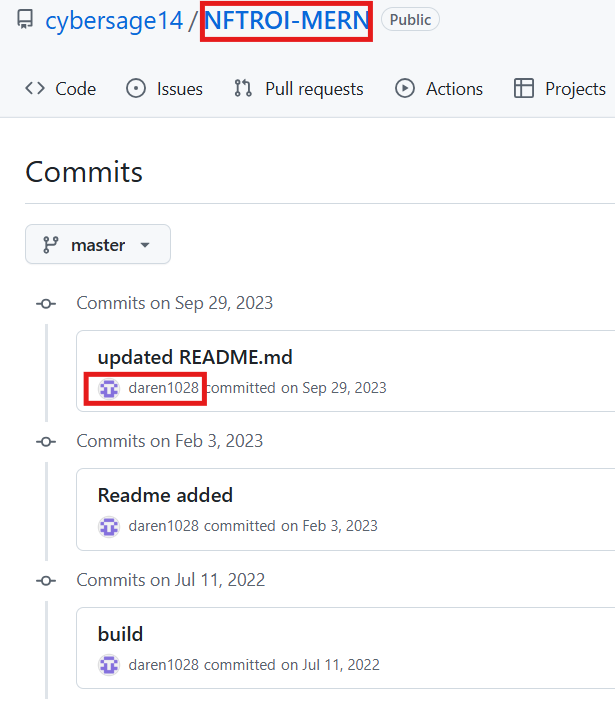The width and height of the screenshot is (615, 705).
Task: Click the repository book icon
Action: click(x=26, y=20)
